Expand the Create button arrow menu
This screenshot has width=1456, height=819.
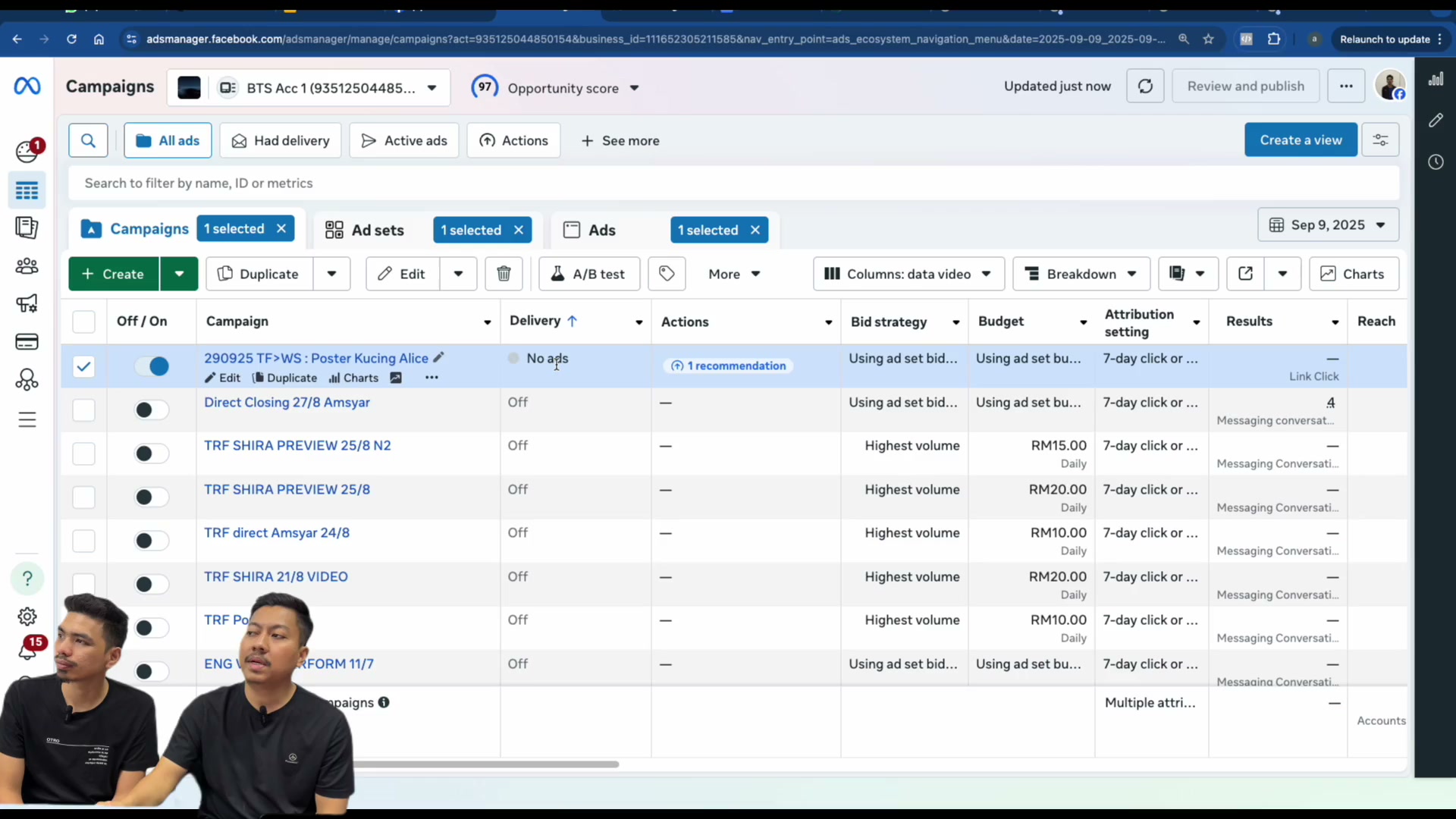pos(179,274)
